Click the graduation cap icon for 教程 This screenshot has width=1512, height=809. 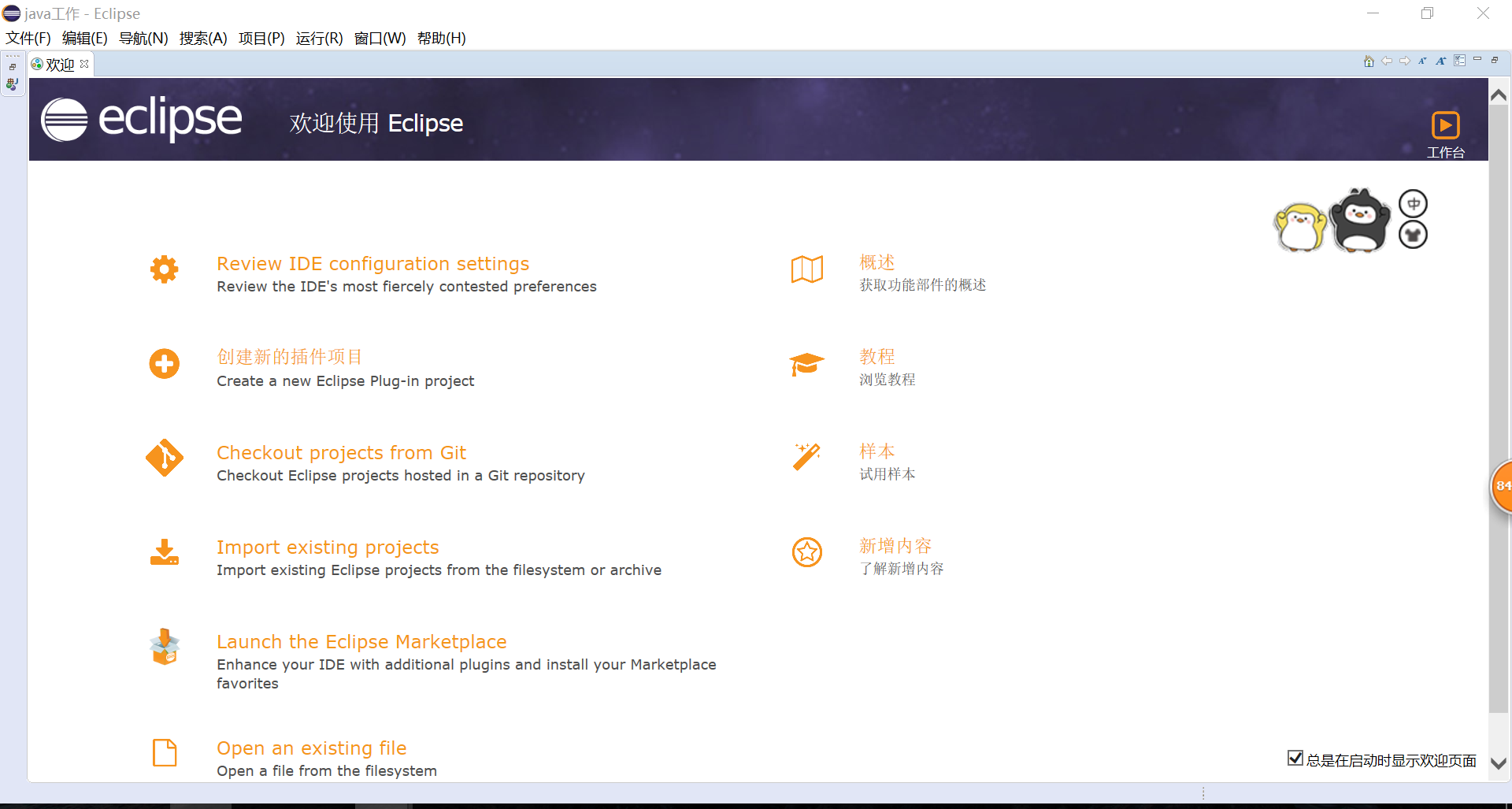point(807,364)
